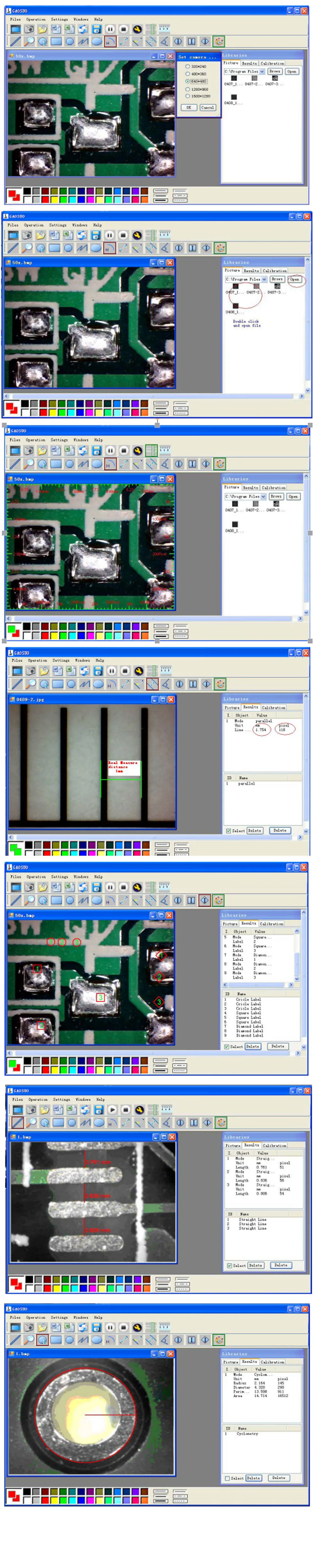Click circled Open button in 'Double click' note window

[x=295, y=279]
